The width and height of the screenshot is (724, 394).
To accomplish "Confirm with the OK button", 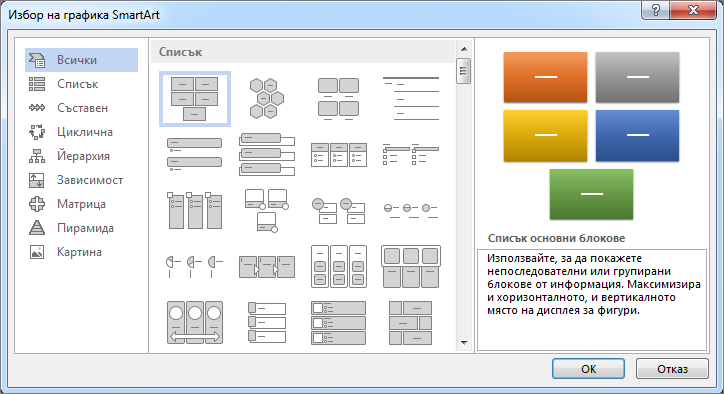I will tap(588, 369).
